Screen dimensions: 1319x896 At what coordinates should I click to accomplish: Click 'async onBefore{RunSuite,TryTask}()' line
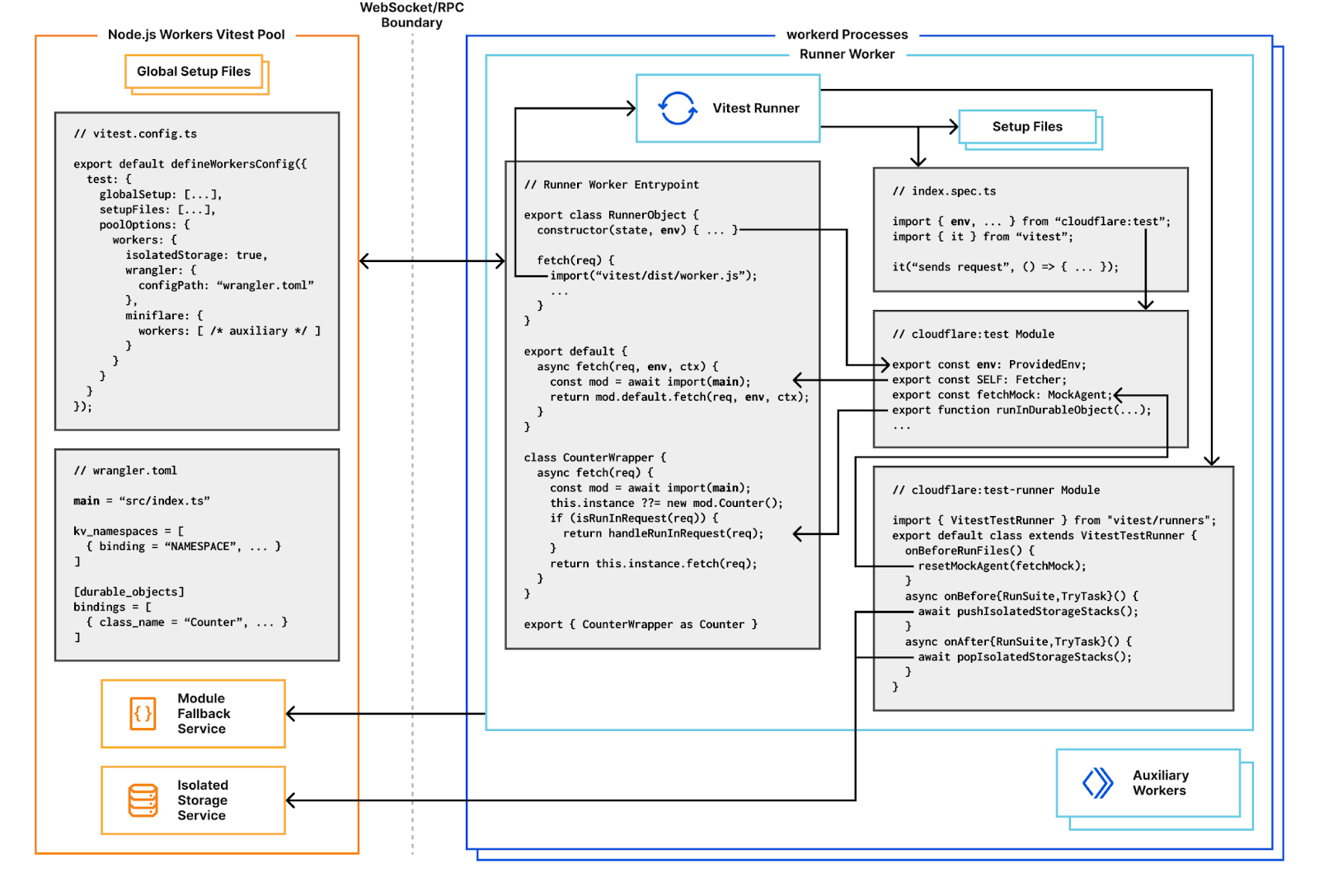click(1022, 596)
